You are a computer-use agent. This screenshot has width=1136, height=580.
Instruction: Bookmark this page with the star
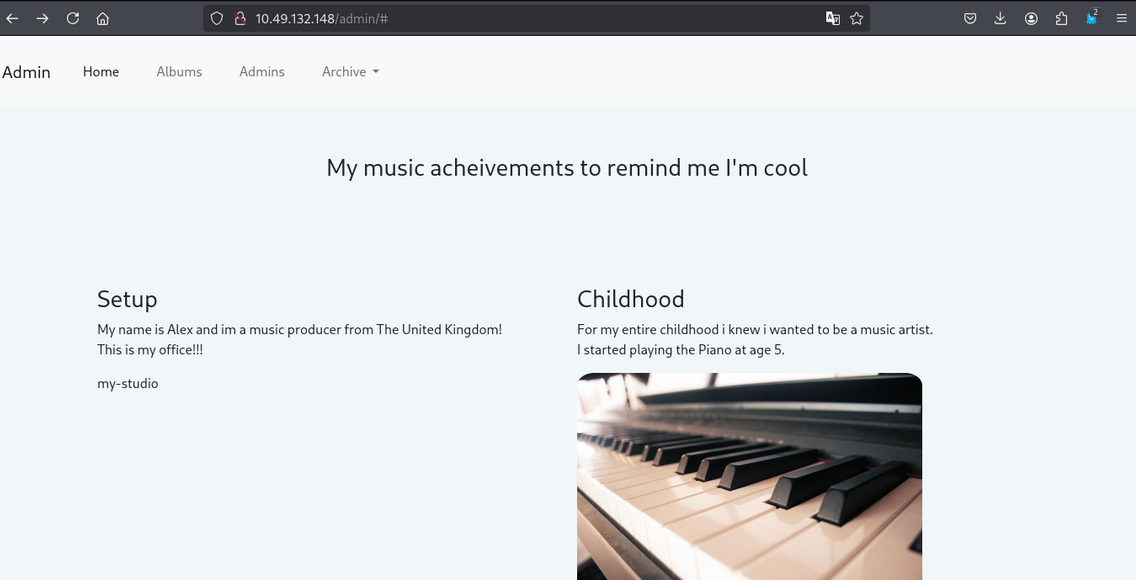point(857,18)
